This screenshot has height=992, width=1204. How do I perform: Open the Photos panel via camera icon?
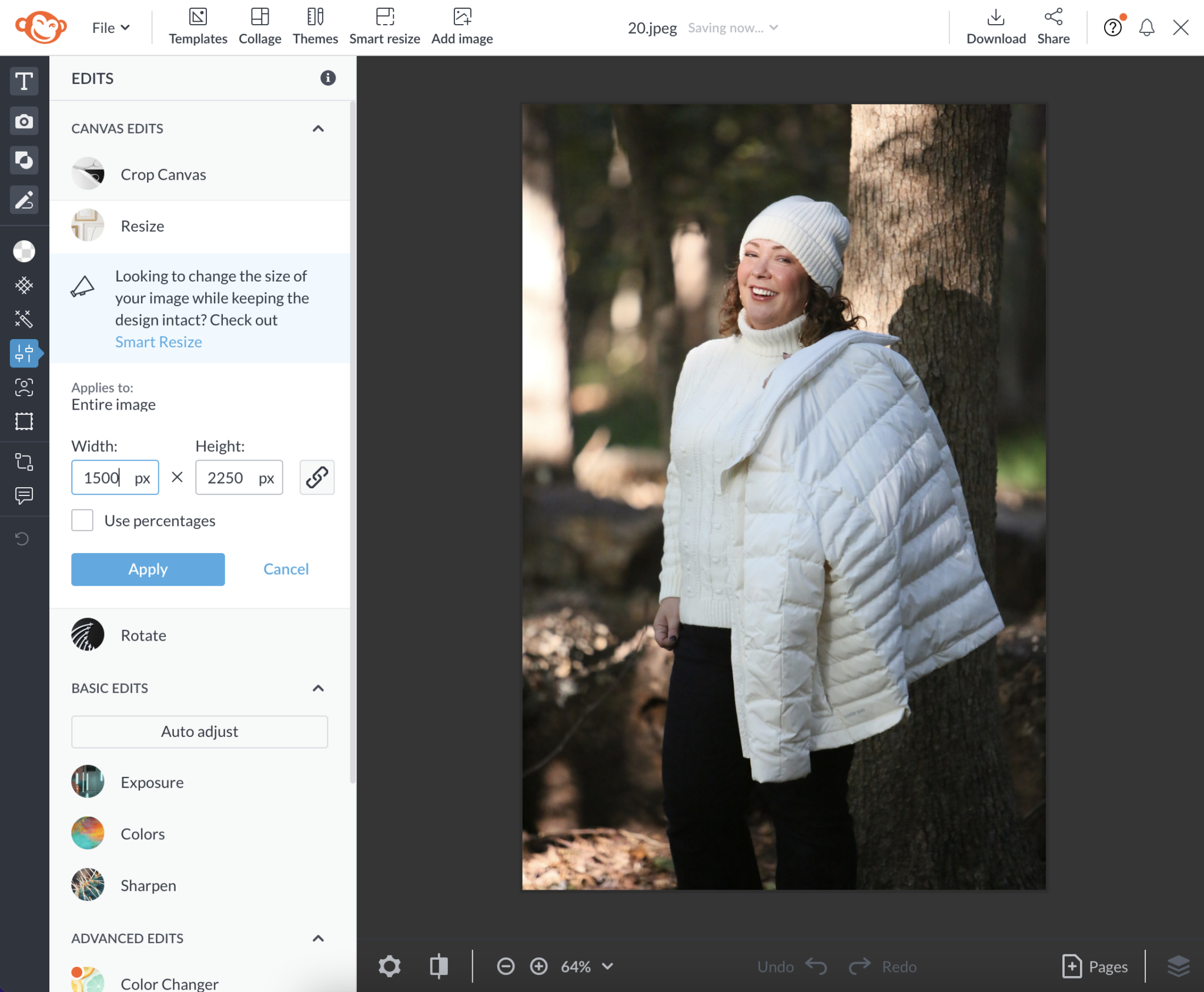[24, 121]
